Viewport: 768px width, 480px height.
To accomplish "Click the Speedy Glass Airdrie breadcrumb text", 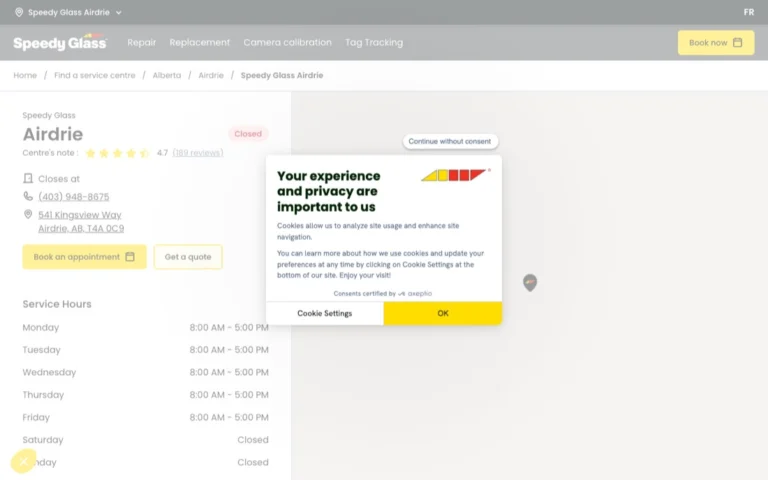I will 282,75.
